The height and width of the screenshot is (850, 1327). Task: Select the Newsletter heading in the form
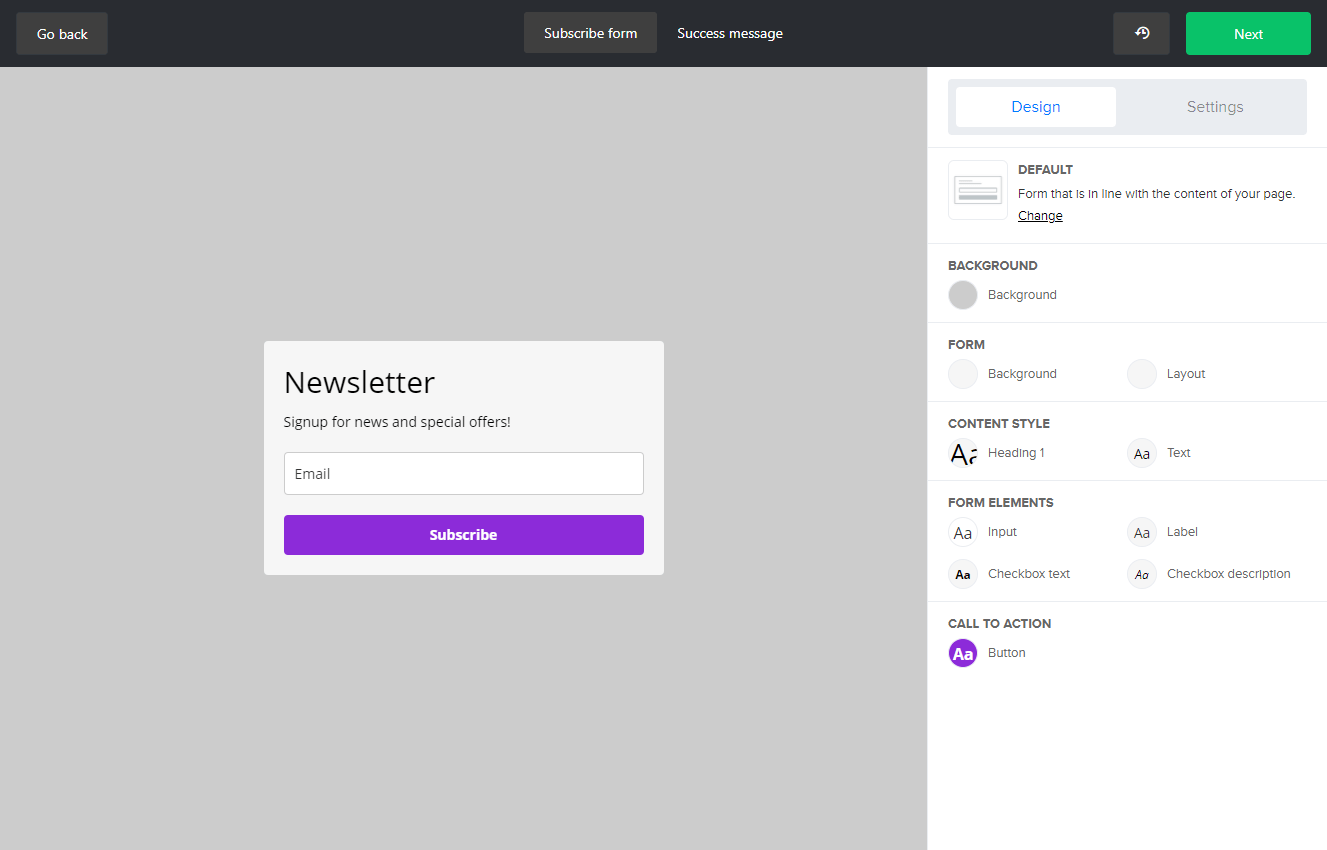359,382
